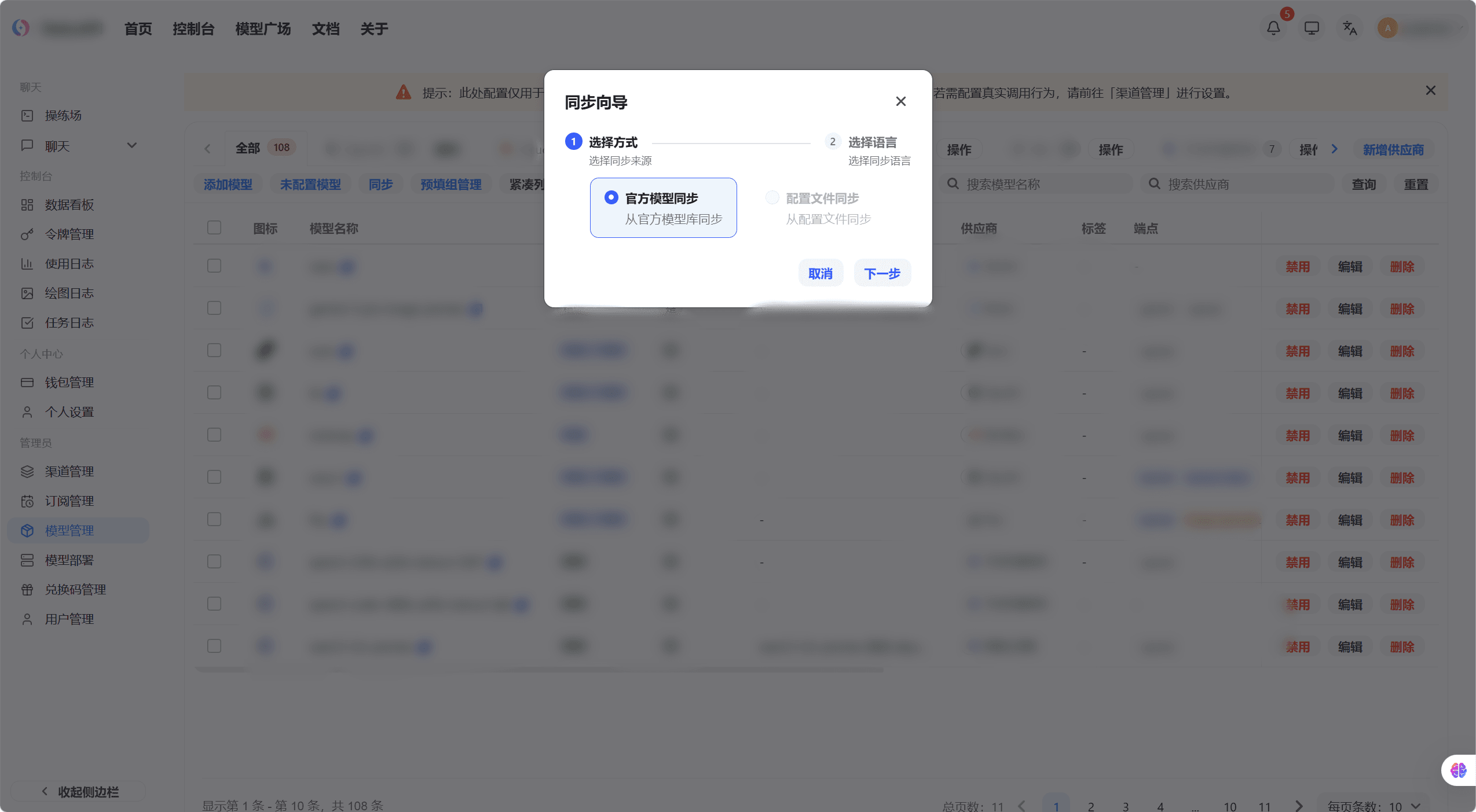Open 绘图日志 from the sidebar

point(69,293)
